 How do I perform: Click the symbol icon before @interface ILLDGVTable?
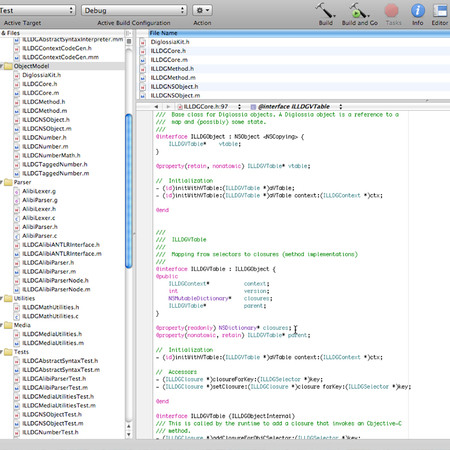pyautogui.click(x=253, y=107)
